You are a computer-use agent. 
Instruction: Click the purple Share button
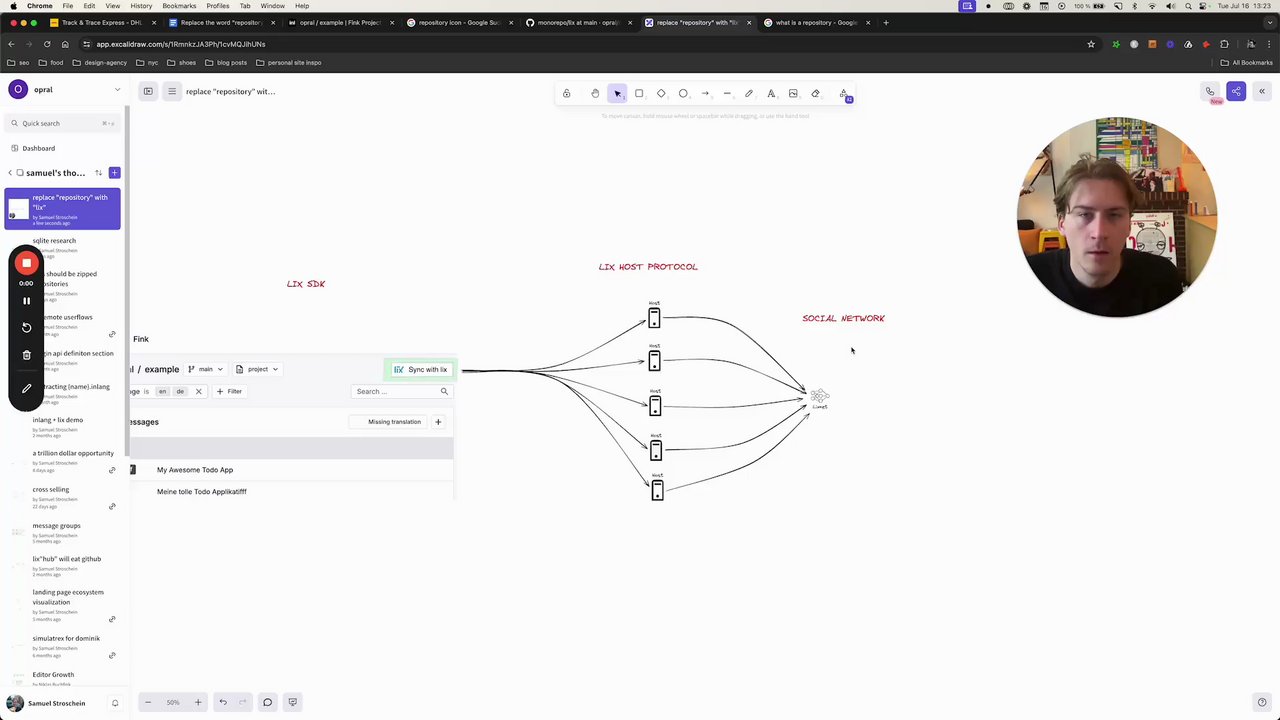(x=1236, y=92)
